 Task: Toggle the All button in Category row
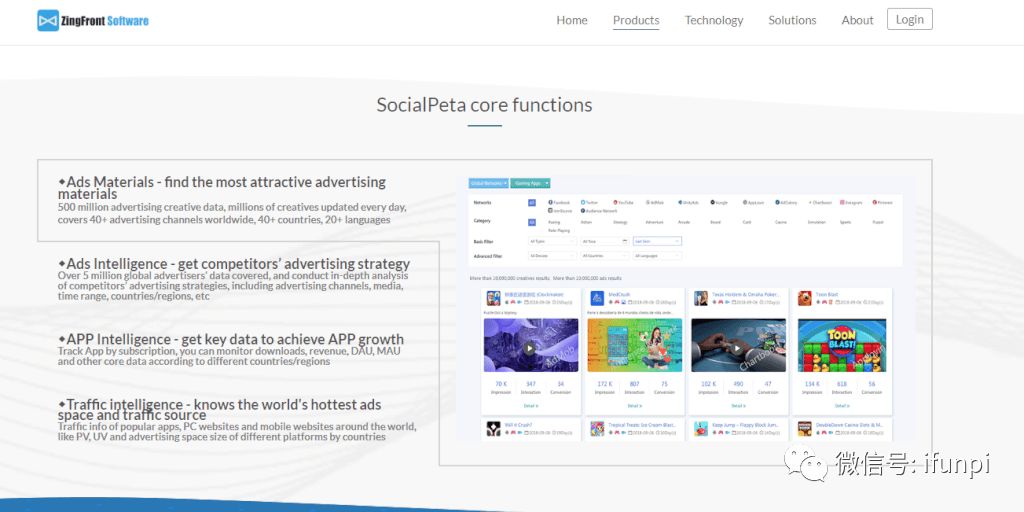tap(532, 222)
